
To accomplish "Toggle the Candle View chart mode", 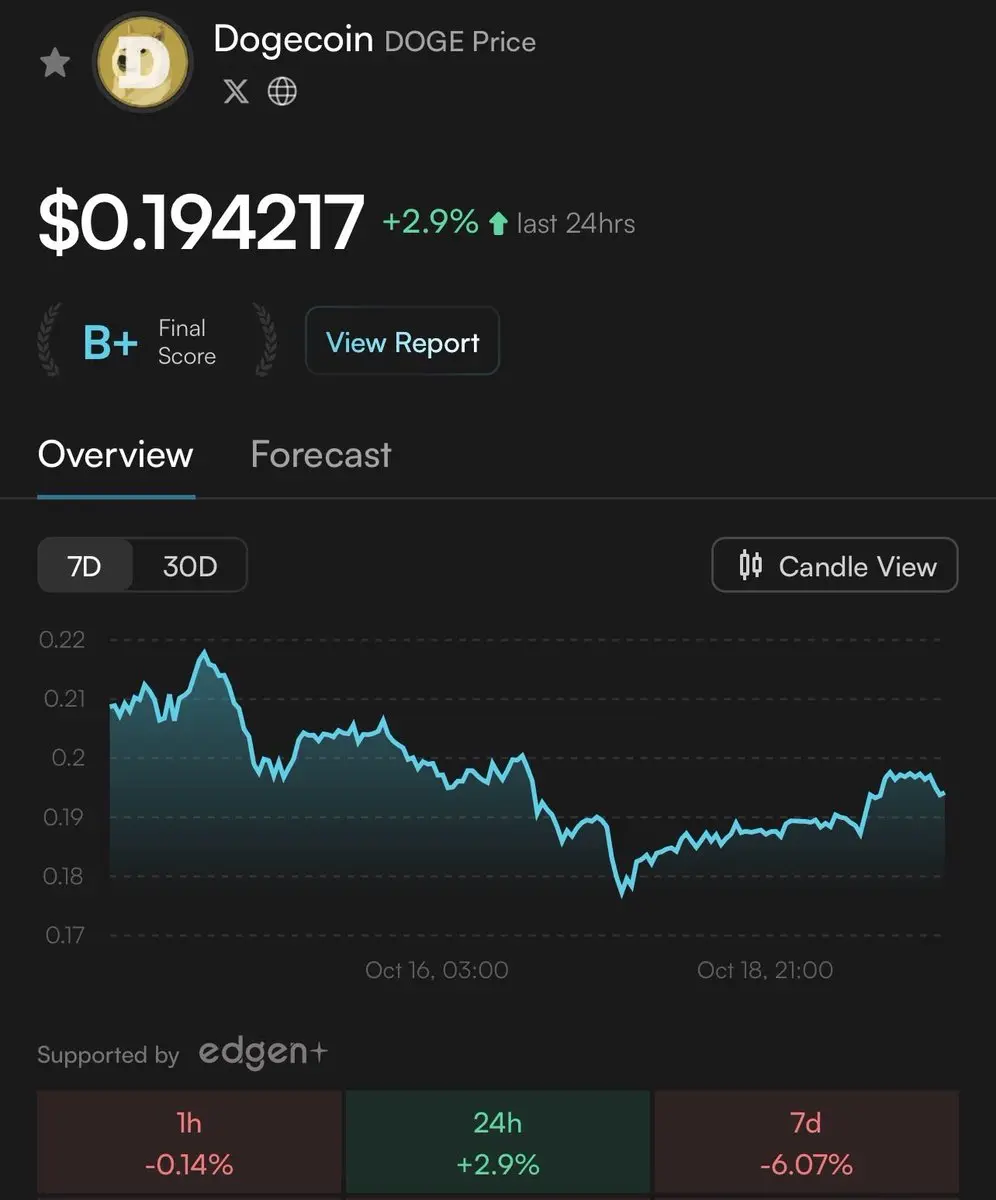I will [835, 566].
